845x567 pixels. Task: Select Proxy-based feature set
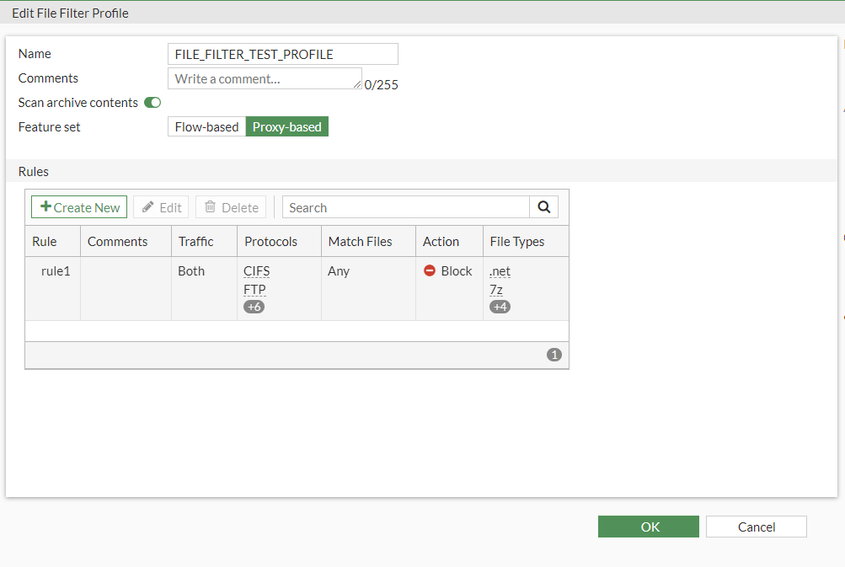287,127
